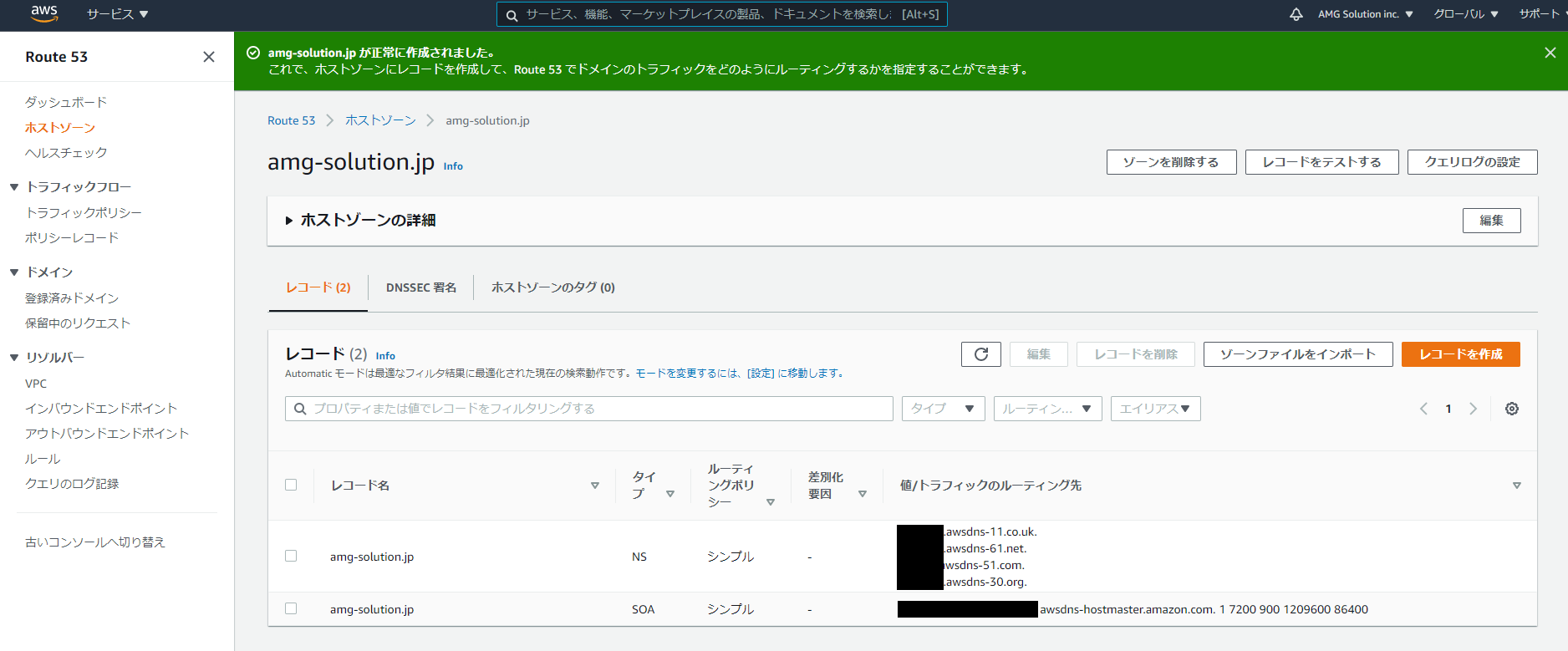
Task: Sort by value/traffic routing column arrow
Action: (1517, 486)
